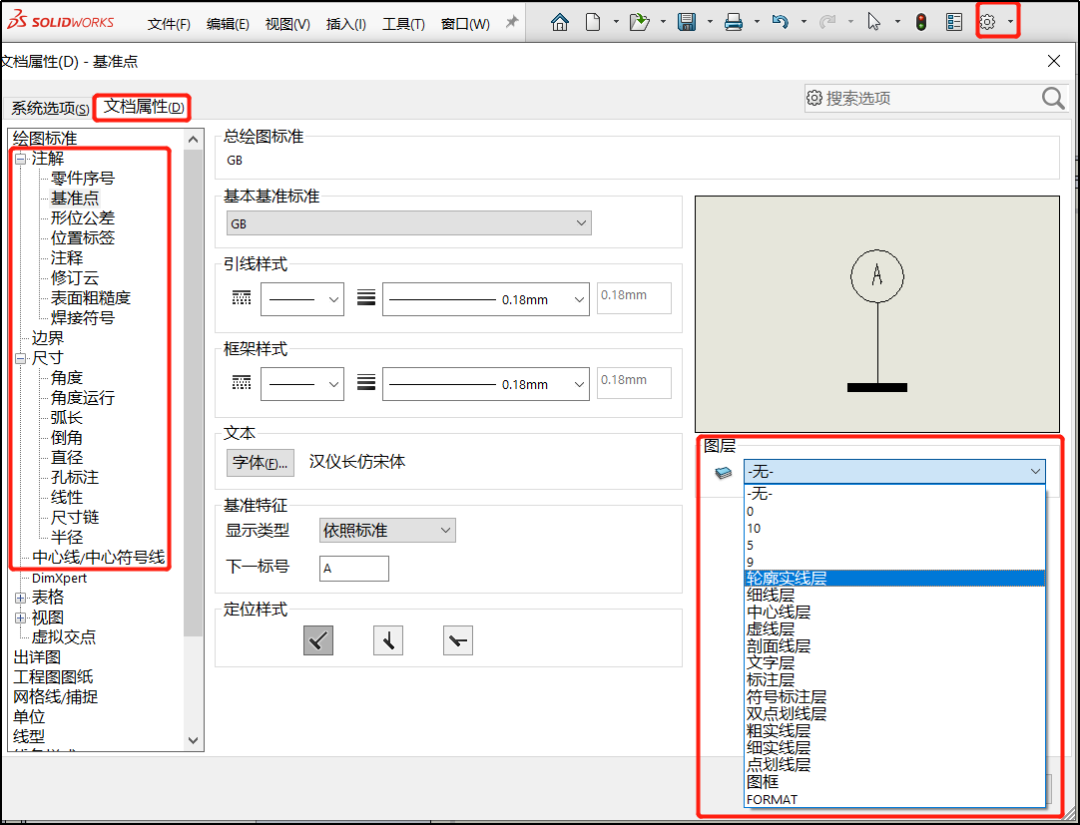This screenshot has height=825, width=1080.
Task: Open the Options gear icon
Action: (990, 21)
